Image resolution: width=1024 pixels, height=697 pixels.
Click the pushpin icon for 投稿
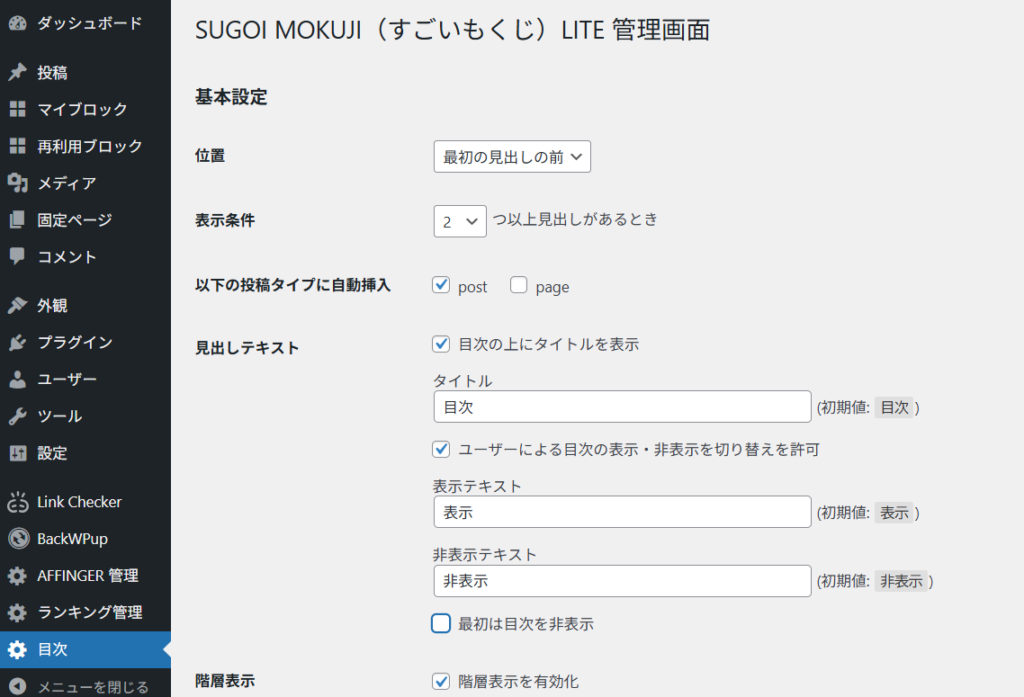click(x=17, y=73)
